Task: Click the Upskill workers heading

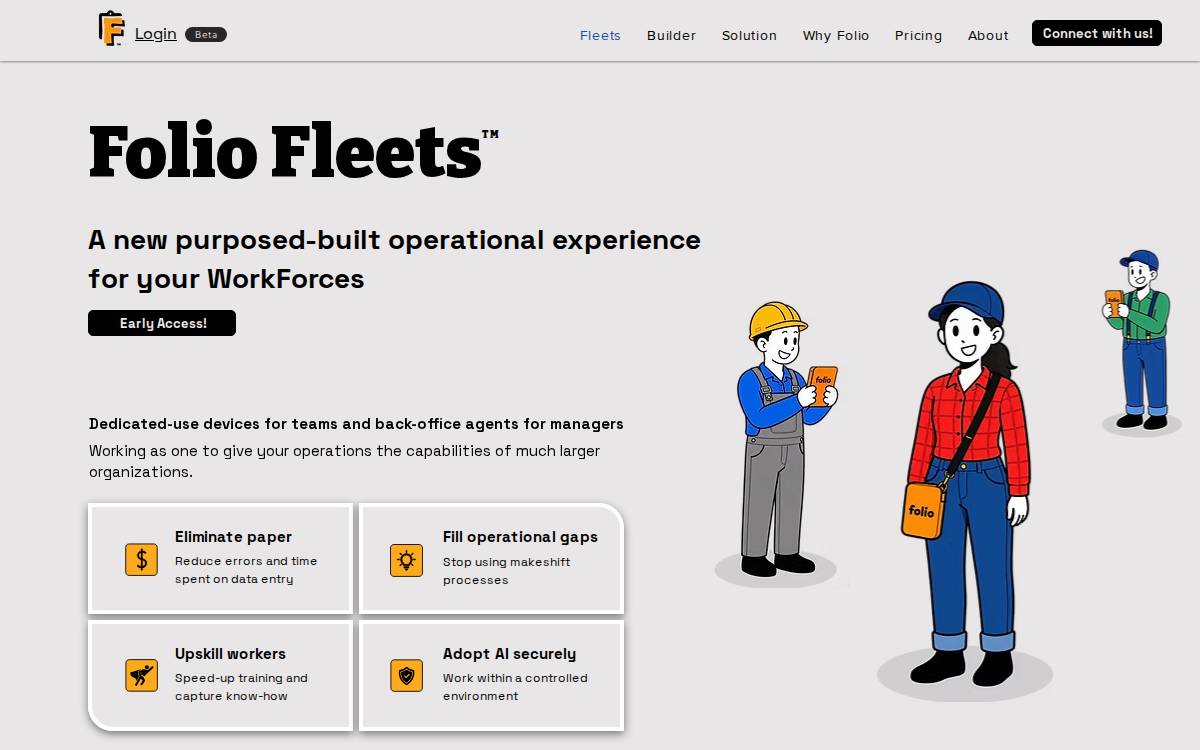Action: (230, 654)
